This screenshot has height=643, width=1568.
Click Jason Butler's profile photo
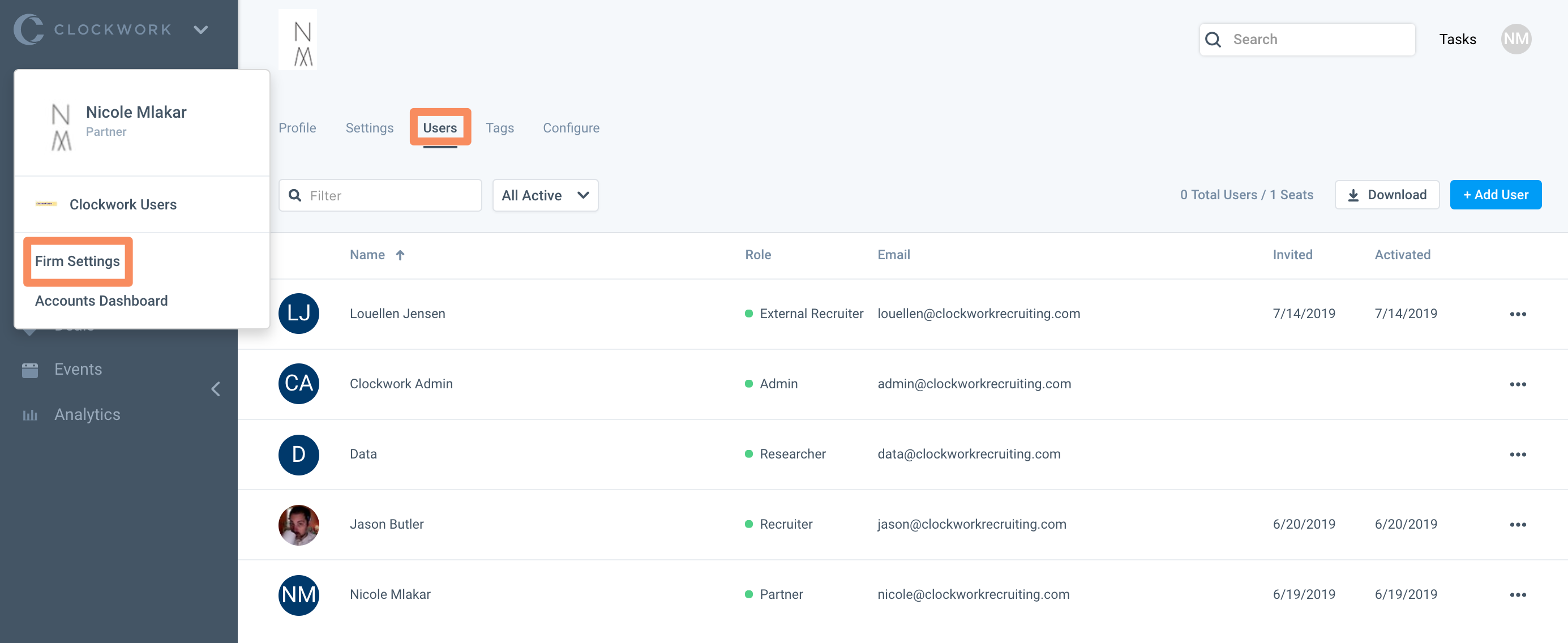pyautogui.click(x=298, y=524)
